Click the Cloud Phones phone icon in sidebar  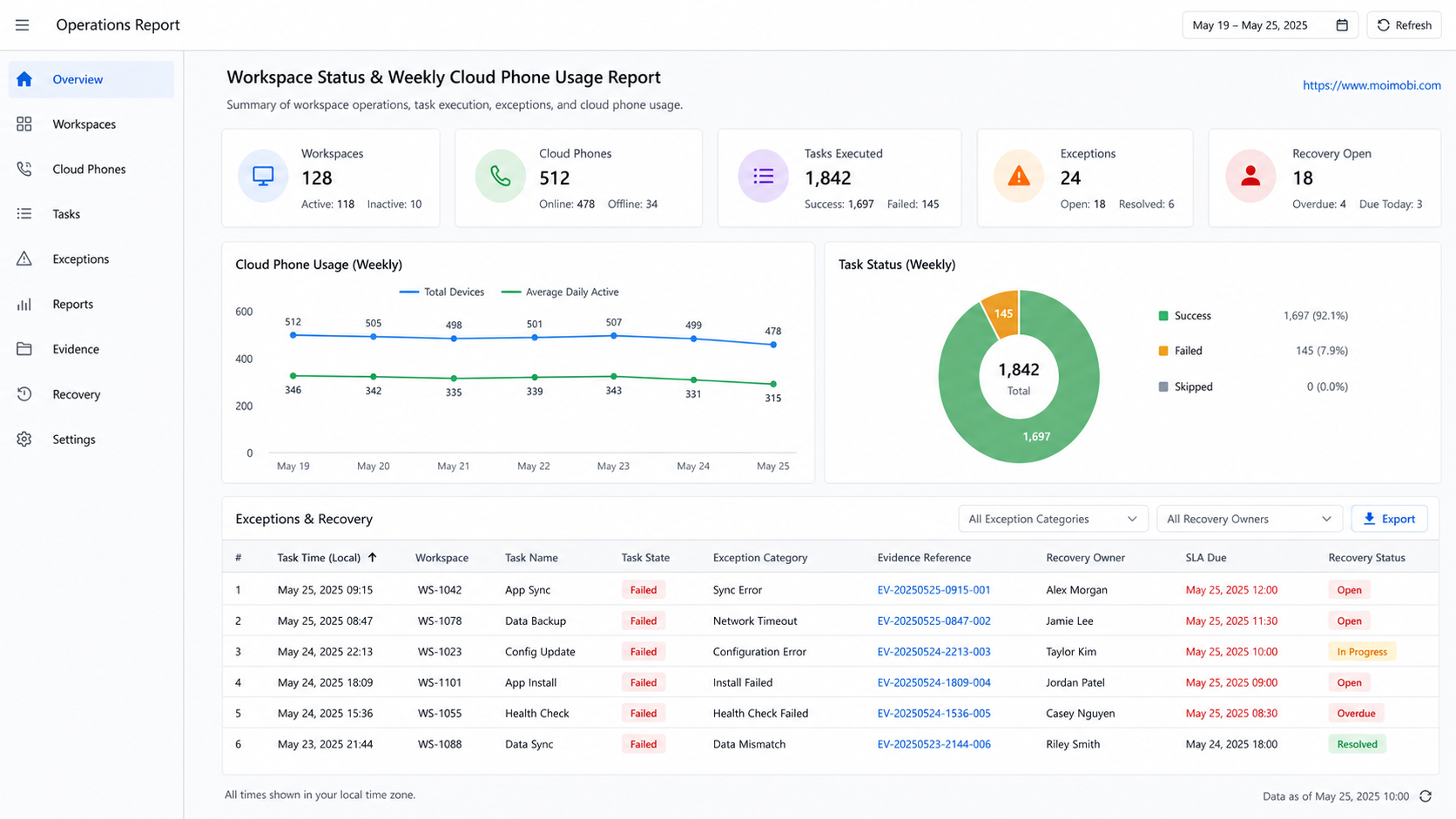(x=24, y=169)
